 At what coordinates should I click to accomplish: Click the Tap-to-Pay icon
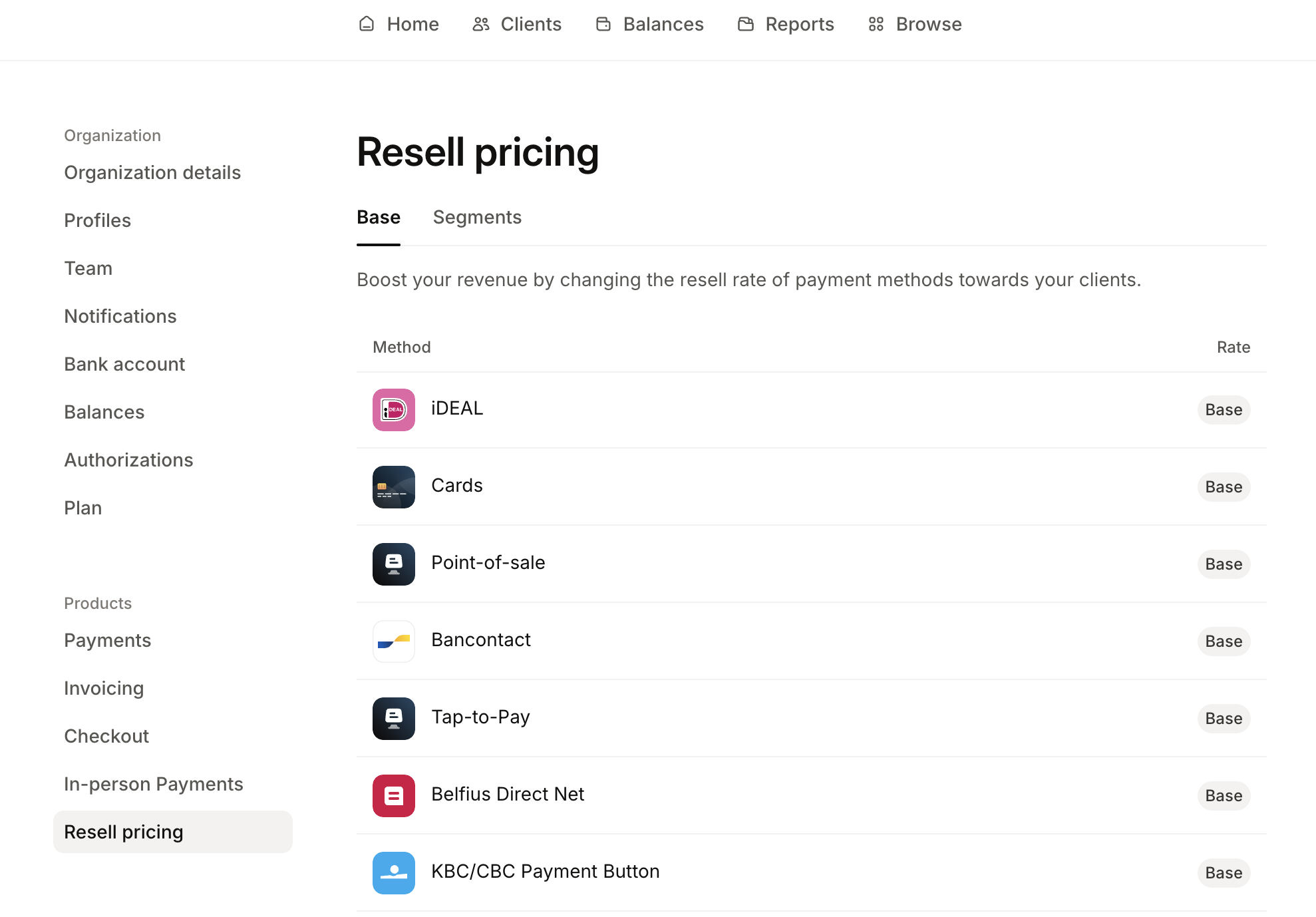click(393, 718)
